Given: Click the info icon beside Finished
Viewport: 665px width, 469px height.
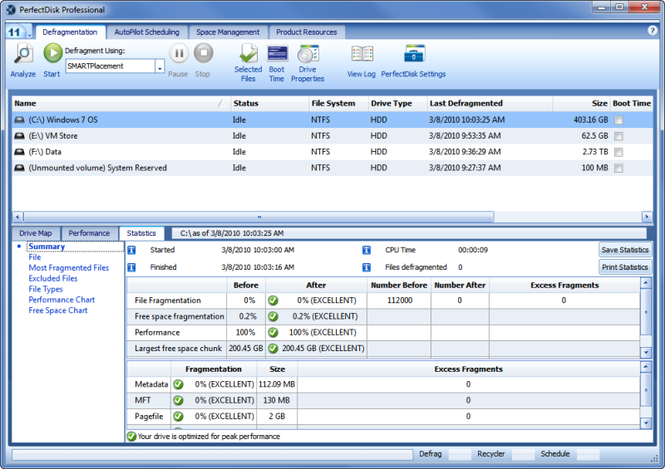Looking at the screenshot, I should tap(132, 268).
